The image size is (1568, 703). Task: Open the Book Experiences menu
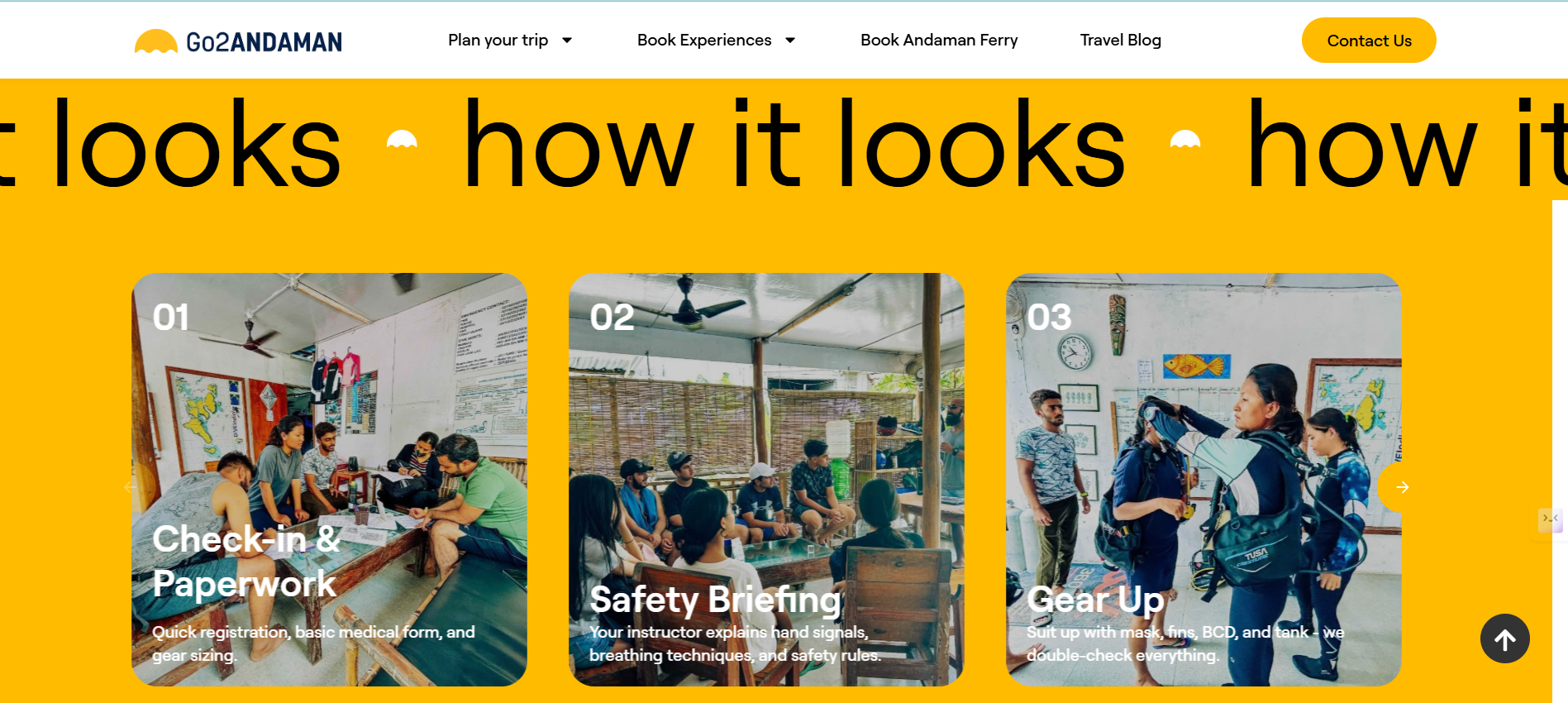coord(704,41)
